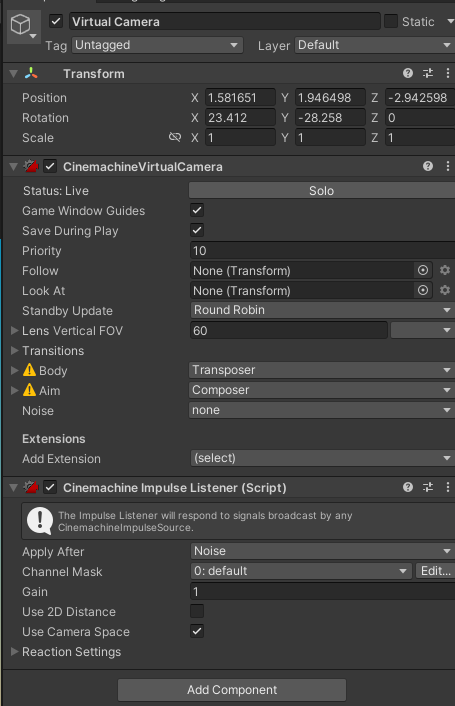Collapse Cinemachine Impulse Listener component
Viewport: 455px width, 706px height.
[x=14, y=487]
